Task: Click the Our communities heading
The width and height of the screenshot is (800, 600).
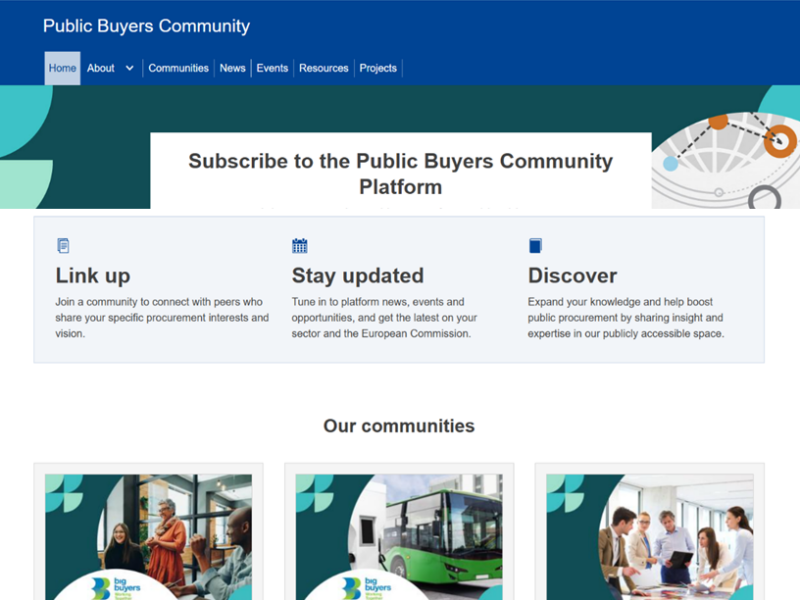Action: (x=399, y=426)
